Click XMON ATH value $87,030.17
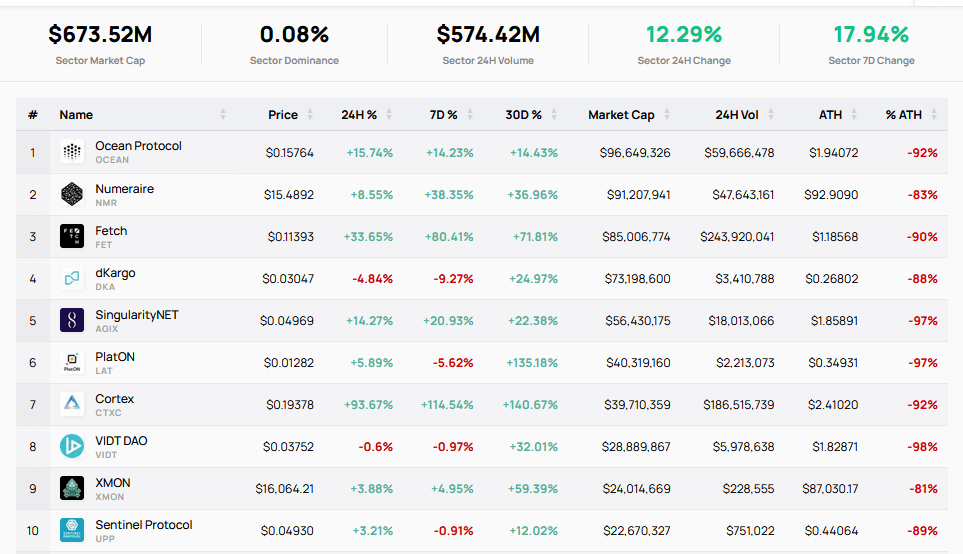Image resolution: width=963 pixels, height=554 pixels. tap(830, 489)
